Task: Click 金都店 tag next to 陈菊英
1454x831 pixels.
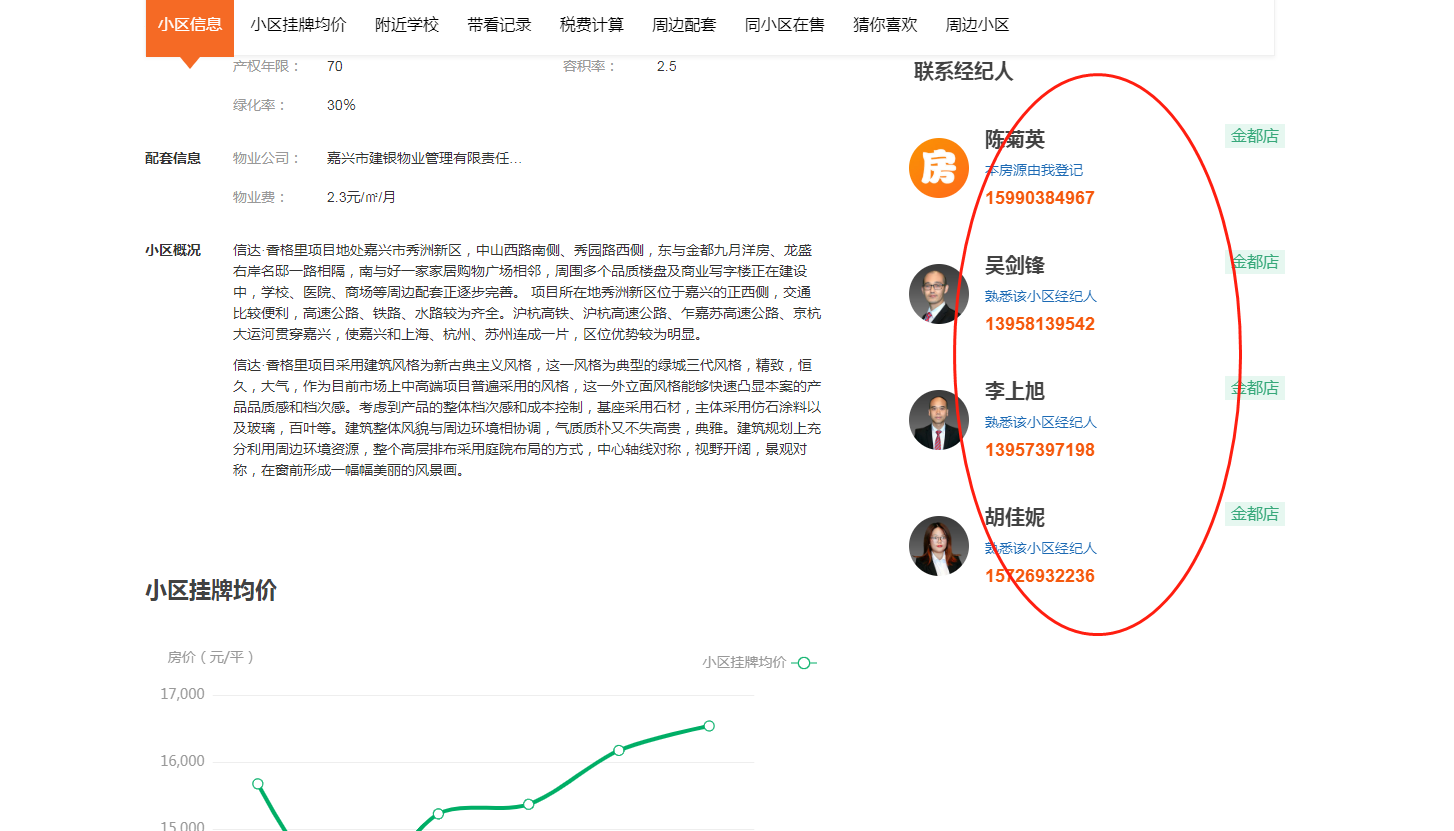Action: [1254, 136]
